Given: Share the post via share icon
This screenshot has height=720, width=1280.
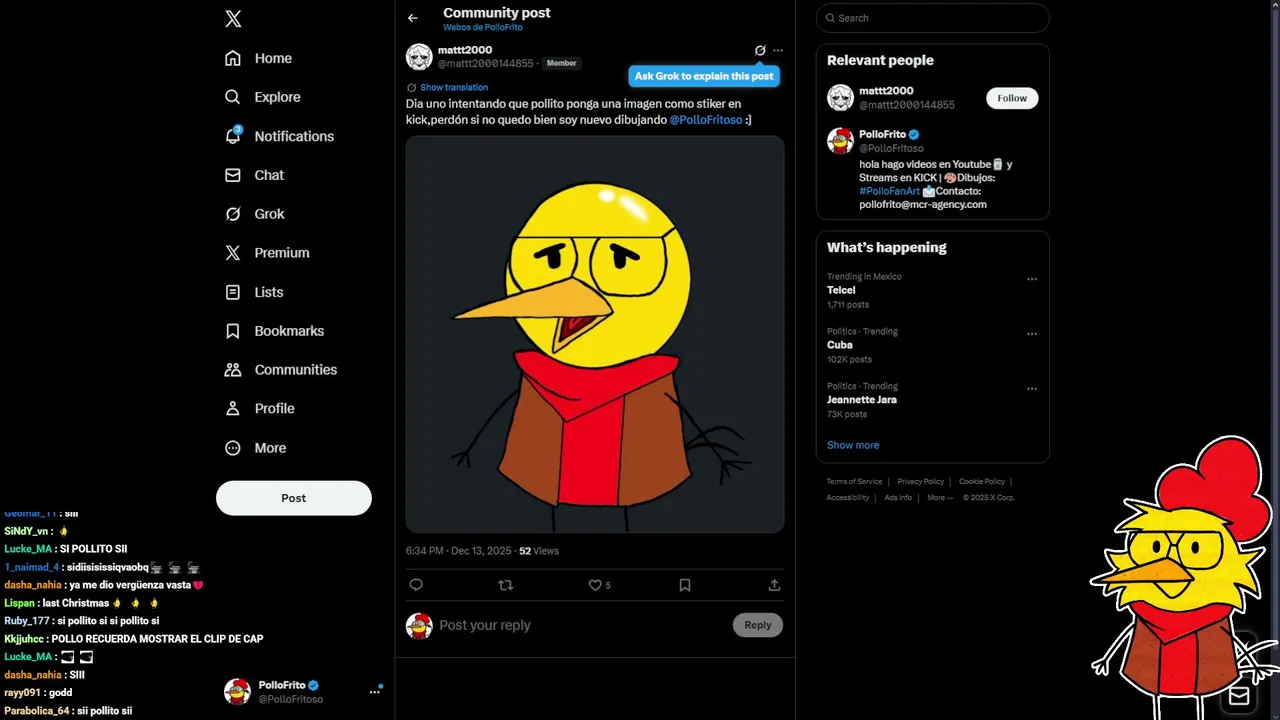Looking at the screenshot, I should (x=774, y=585).
